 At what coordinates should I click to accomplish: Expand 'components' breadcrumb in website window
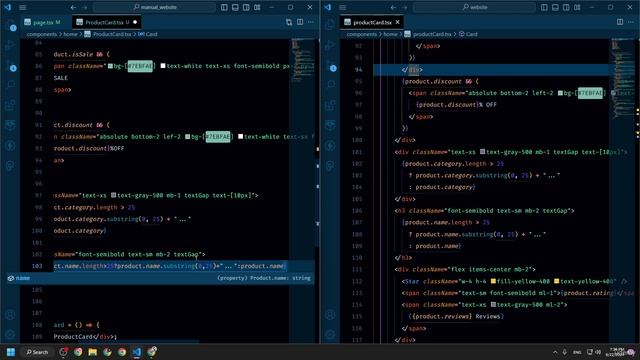tap(362, 34)
